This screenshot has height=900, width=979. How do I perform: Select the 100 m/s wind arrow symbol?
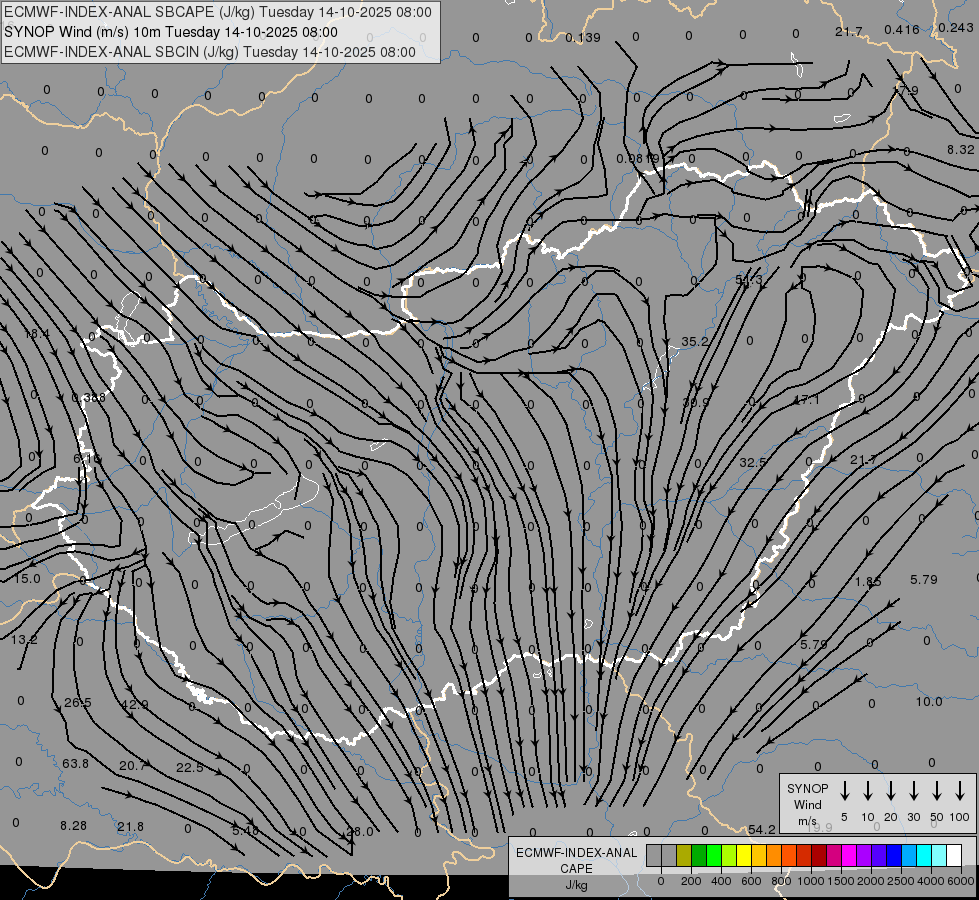(x=960, y=791)
